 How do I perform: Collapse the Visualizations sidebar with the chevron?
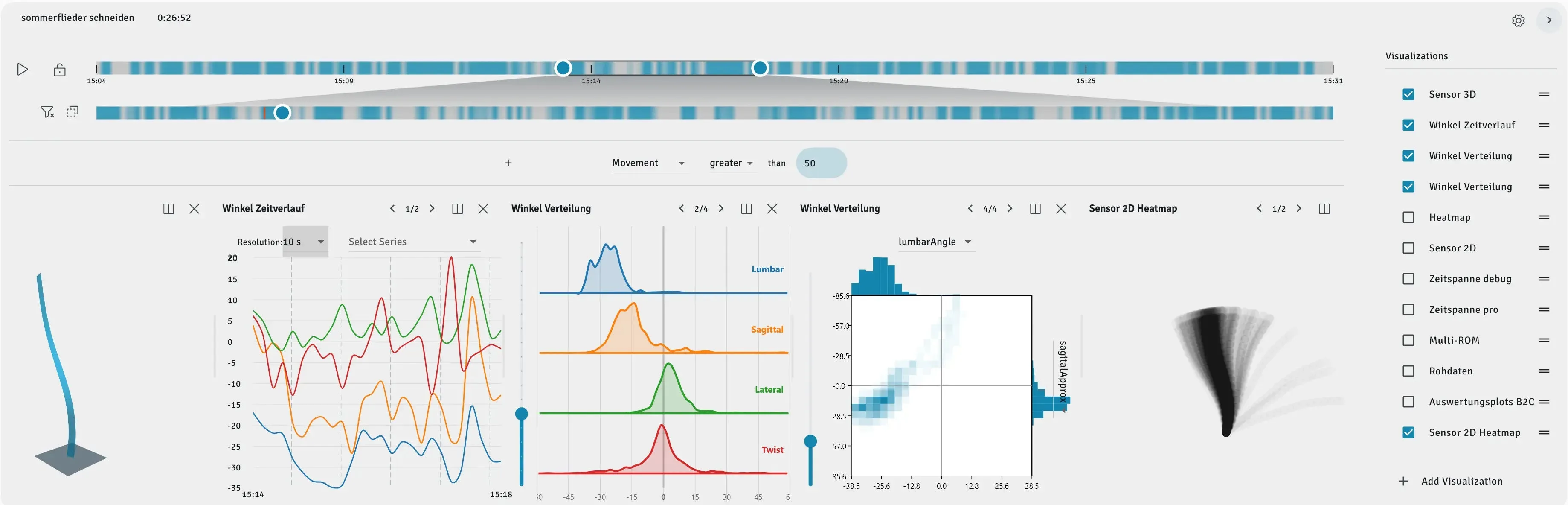(1549, 21)
